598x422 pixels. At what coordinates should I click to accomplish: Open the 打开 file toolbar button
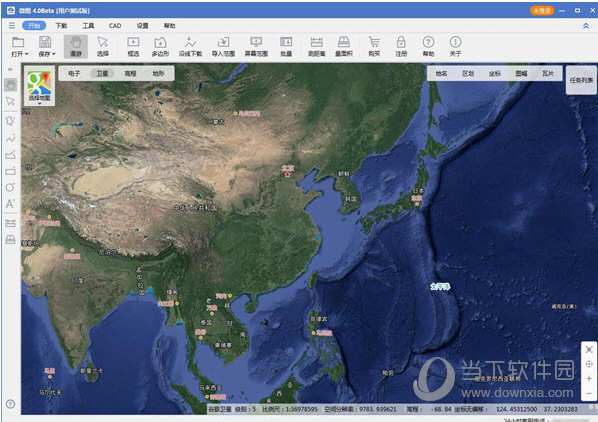click(x=18, y=47)
